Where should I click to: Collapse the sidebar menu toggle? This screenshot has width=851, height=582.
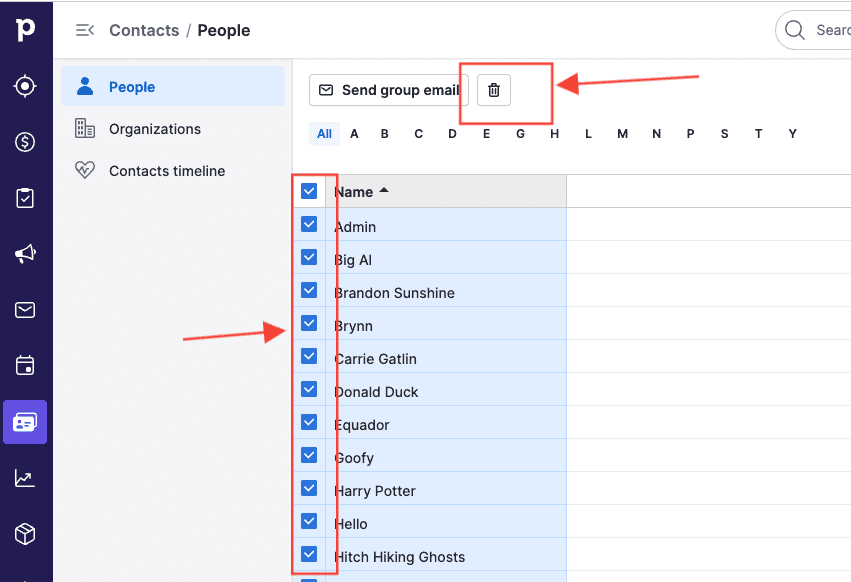(85, 30)
